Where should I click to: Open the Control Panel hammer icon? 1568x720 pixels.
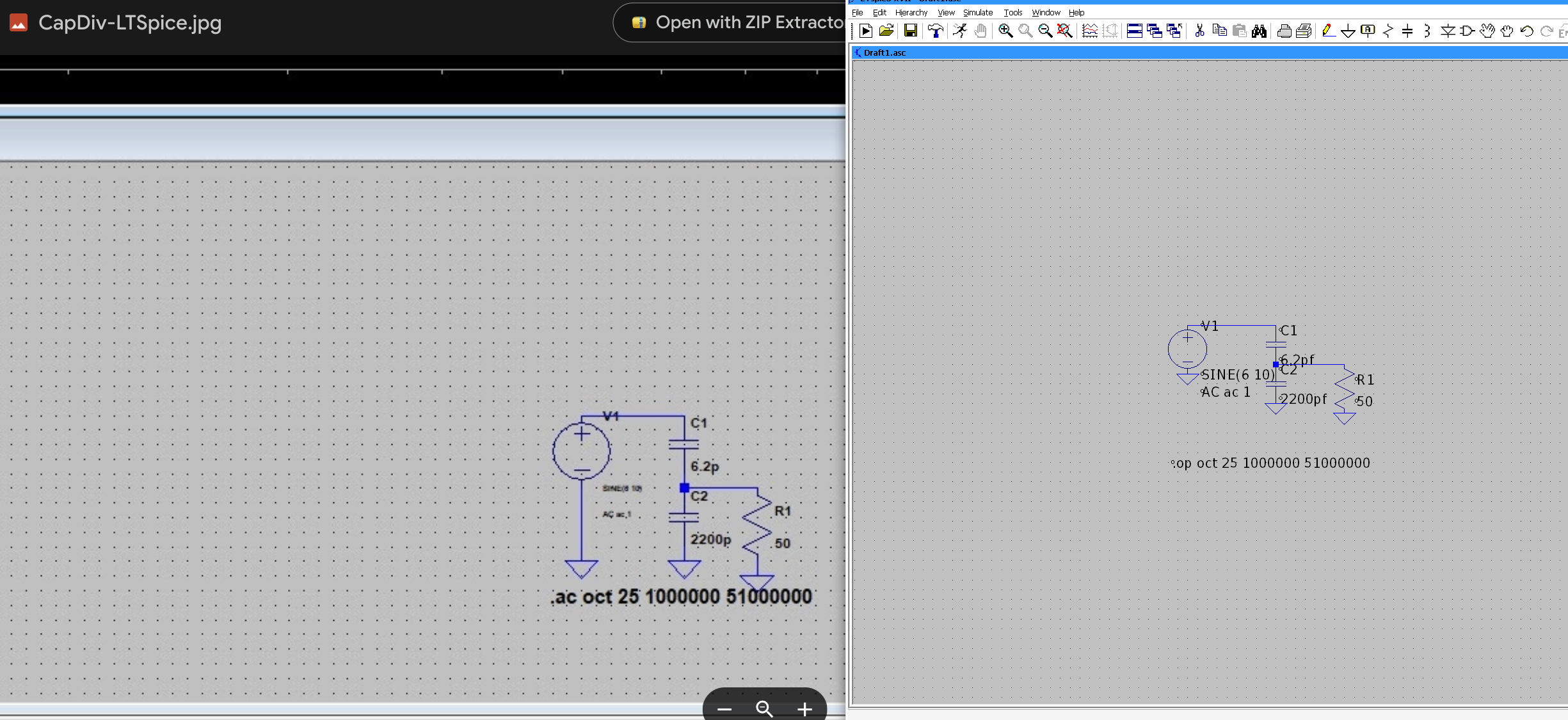[936, 31]
